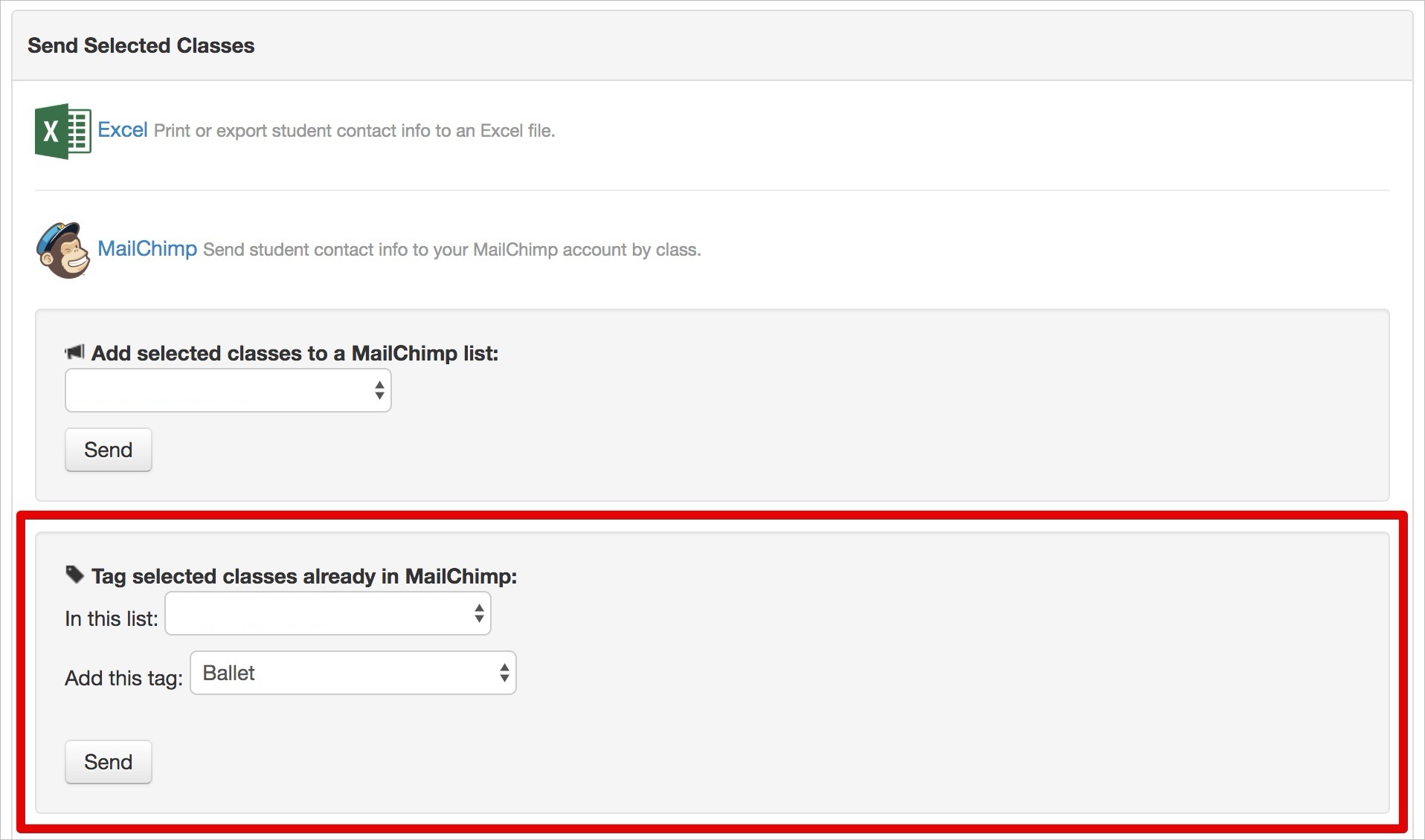Click the 'Tag selected classes already in MailChimp' heading
This screenshot has height=840, width=1425.
(x=303, y=576)
